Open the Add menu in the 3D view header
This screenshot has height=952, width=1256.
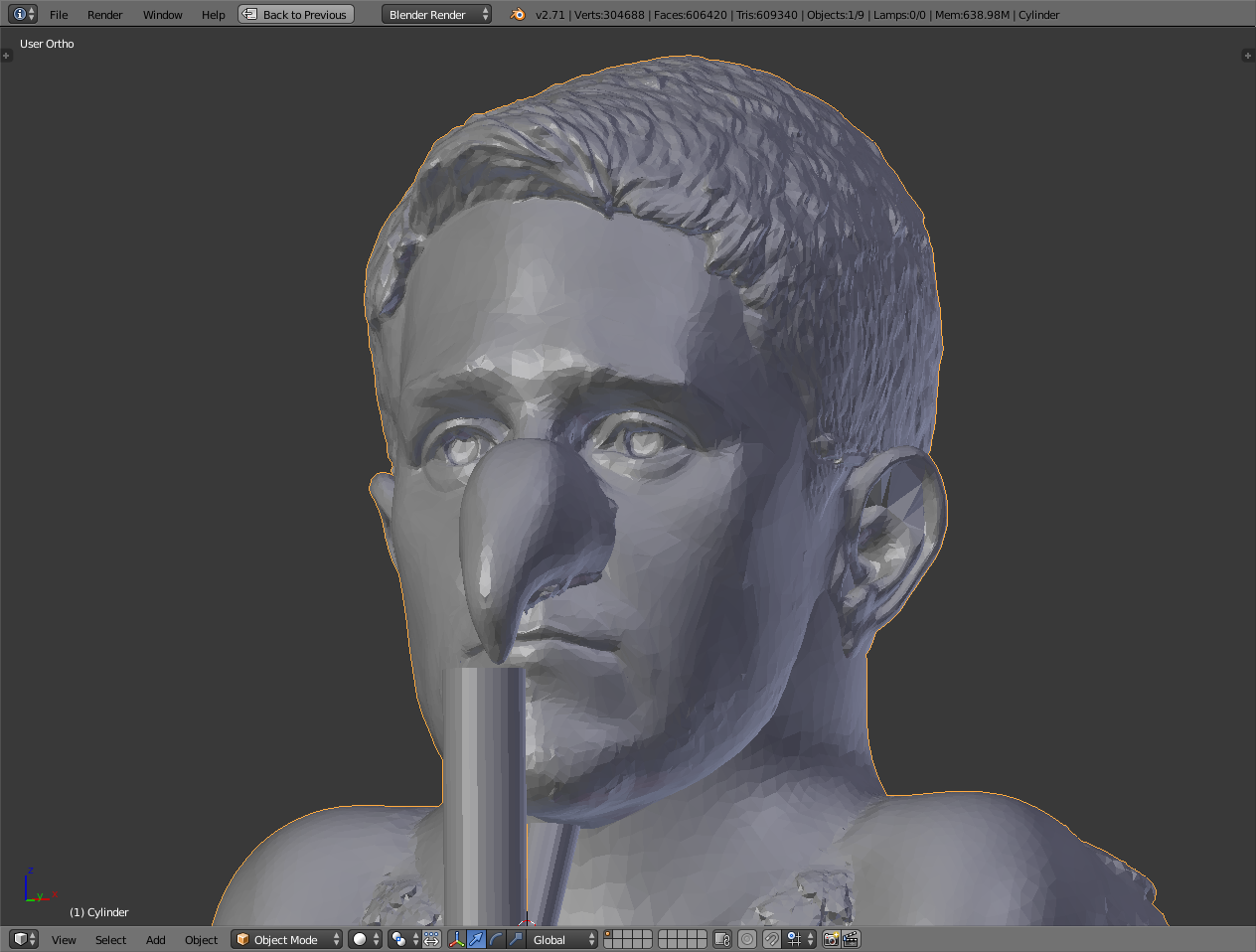(155, 940)
